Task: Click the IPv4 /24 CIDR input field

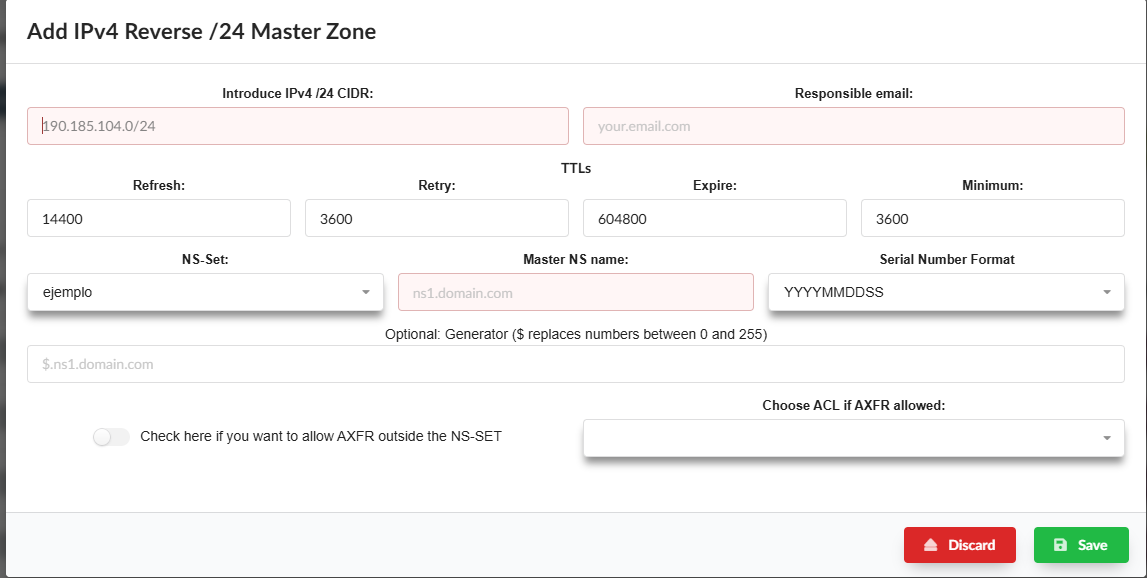Action: pyautogui.click(x=297, y=127)
